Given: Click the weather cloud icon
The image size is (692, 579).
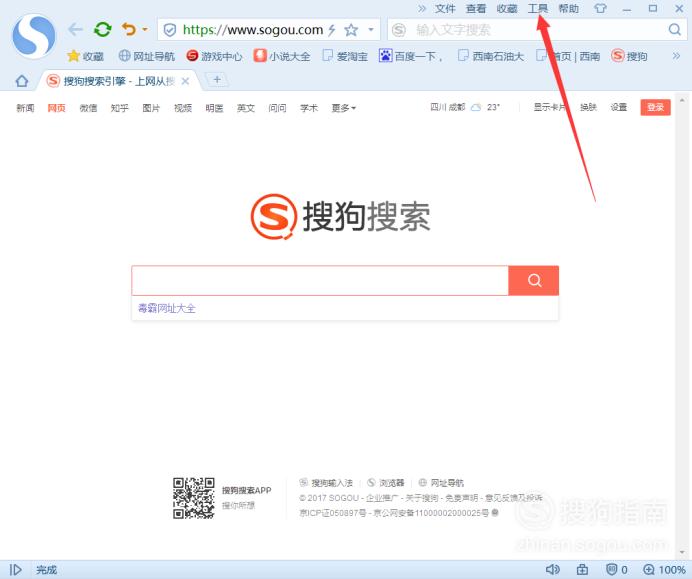Looking at the screenshot, I should point(476,107).
